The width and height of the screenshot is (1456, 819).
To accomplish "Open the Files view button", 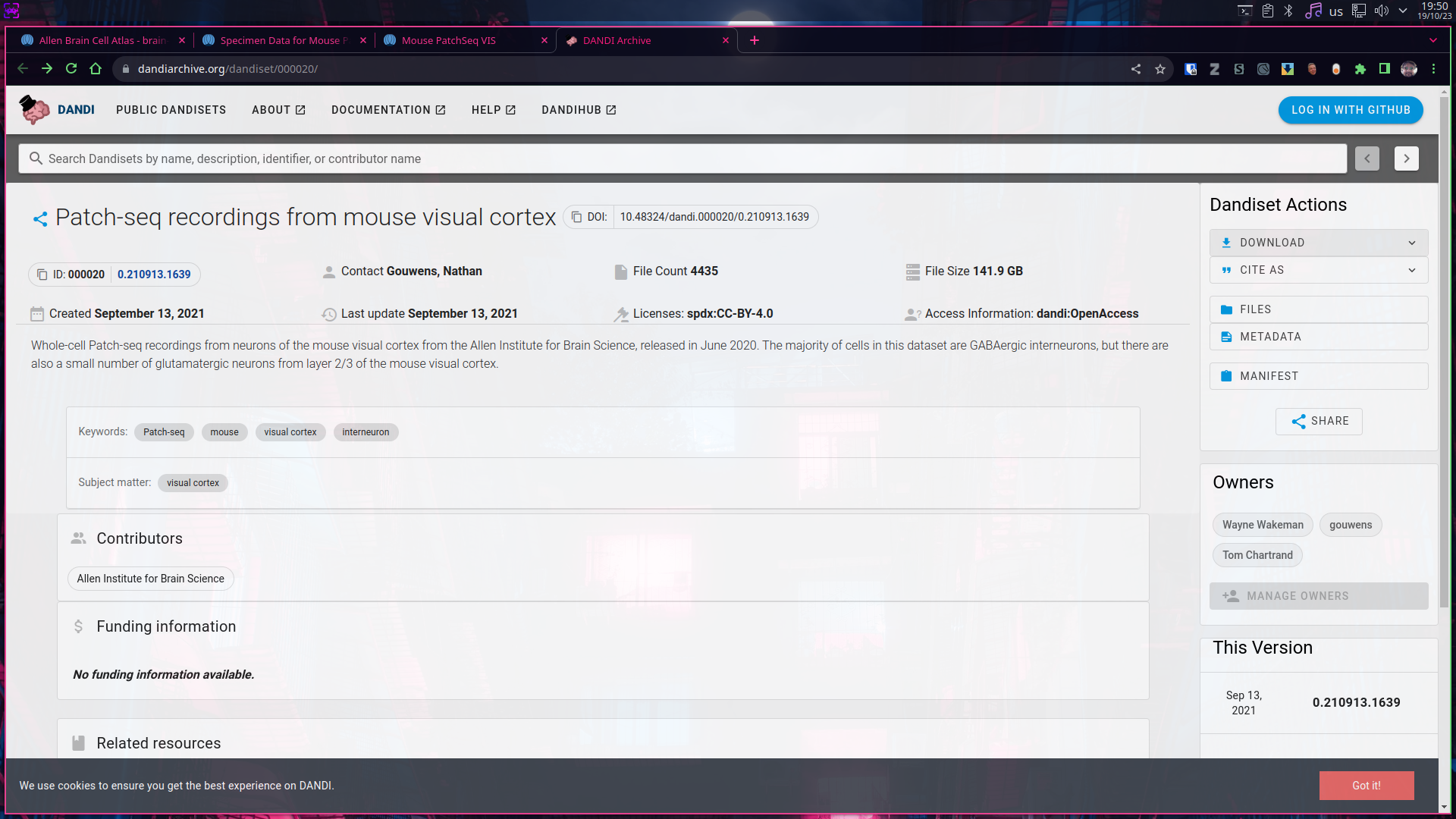I will (1319, 309).
